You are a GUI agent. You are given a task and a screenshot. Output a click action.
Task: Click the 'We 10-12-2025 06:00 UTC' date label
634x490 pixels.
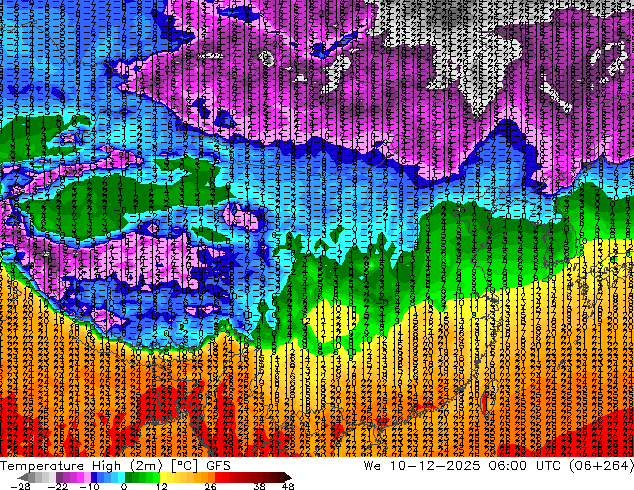tap(464, 466)
